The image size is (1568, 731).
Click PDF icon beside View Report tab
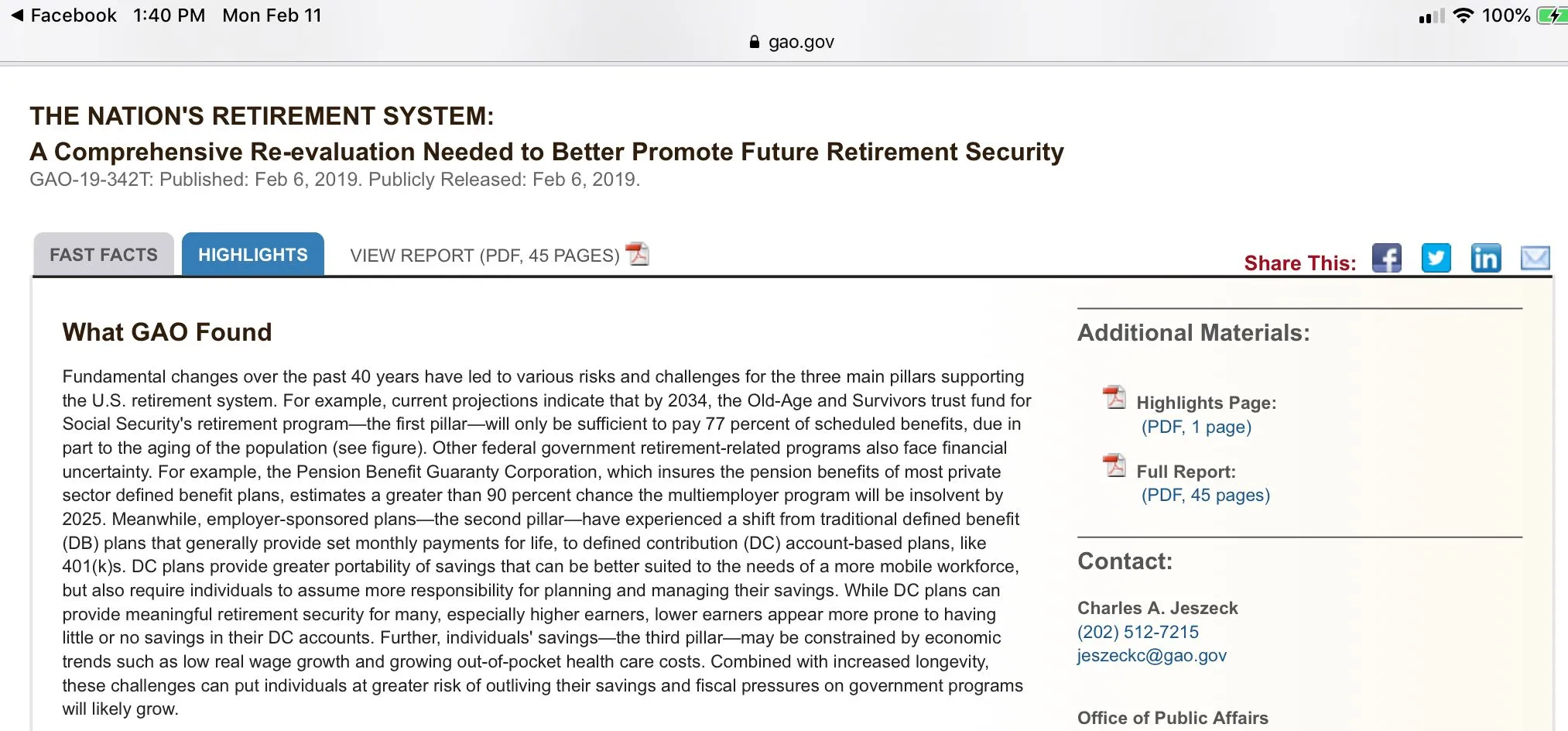point(638,254)
